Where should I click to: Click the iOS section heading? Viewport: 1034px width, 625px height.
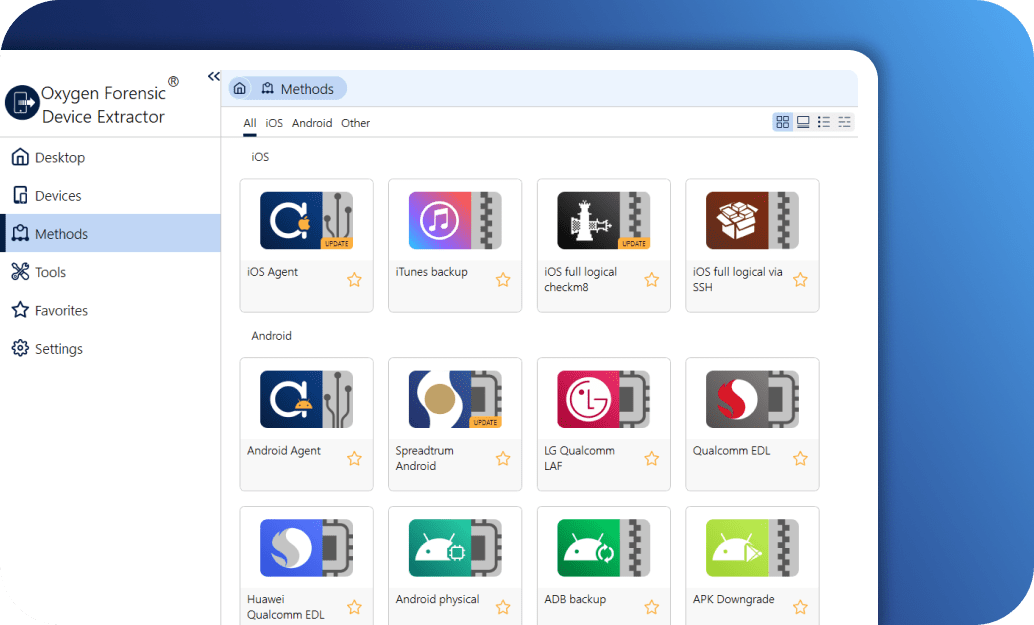tap(260, 157)
